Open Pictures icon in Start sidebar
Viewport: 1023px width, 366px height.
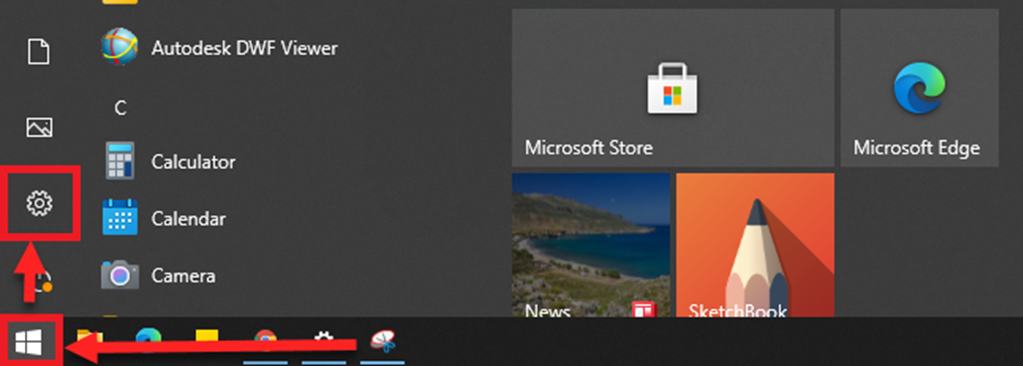39,127
